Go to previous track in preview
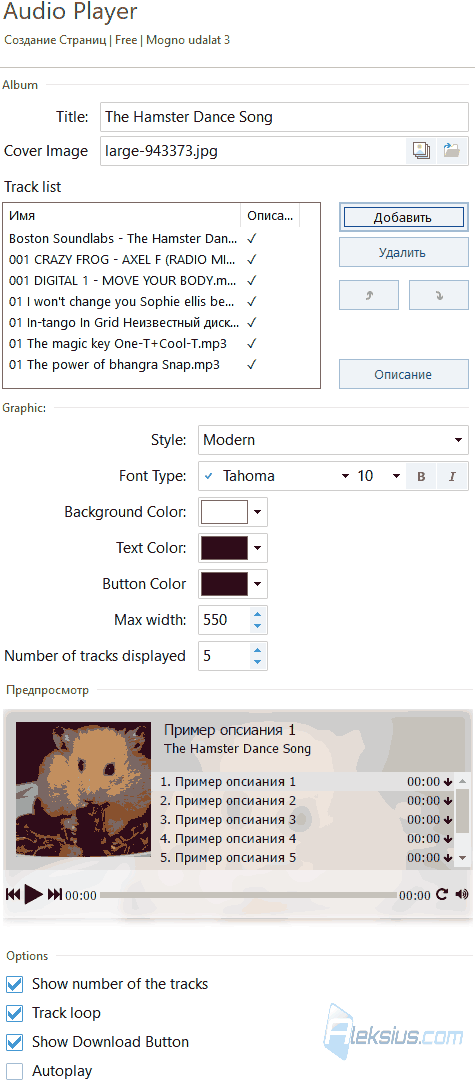This screenshot has height=1082, width=475. [13, 895]
